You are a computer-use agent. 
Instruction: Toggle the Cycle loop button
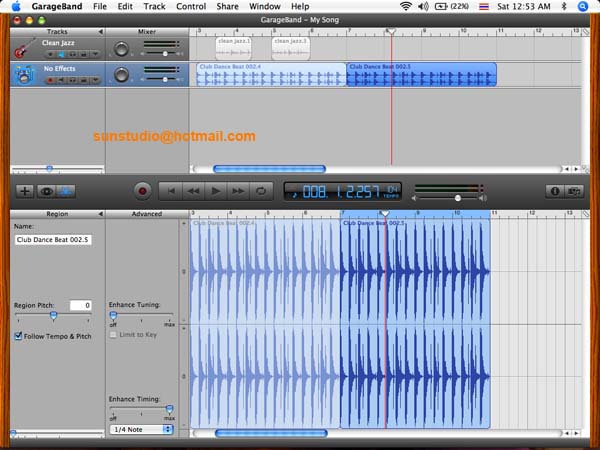261,191
